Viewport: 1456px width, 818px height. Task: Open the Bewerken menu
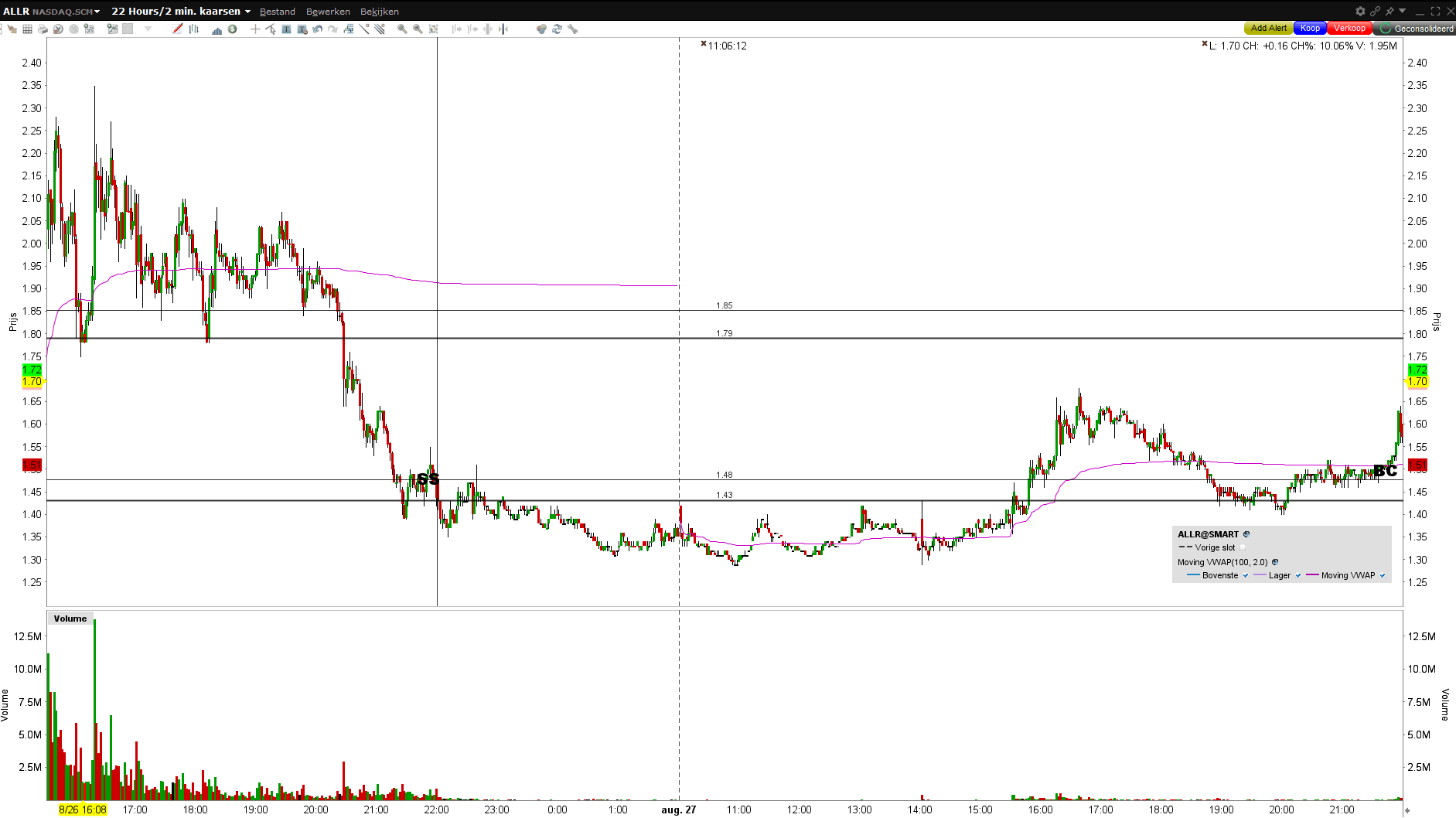(x=328, y=12)
